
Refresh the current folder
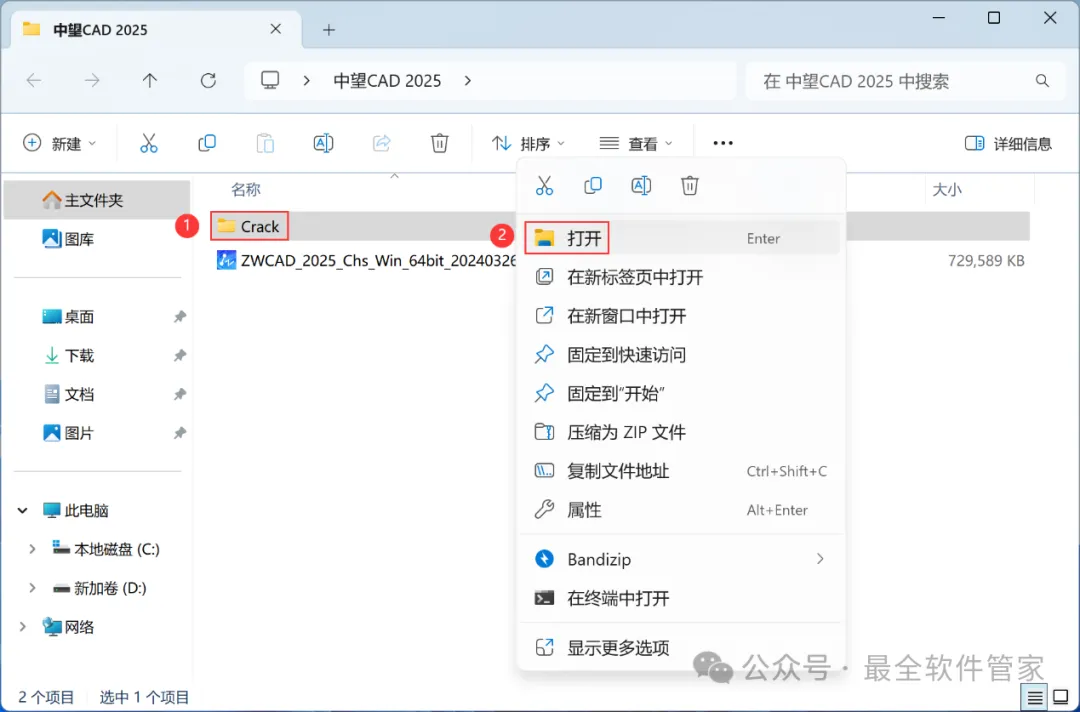(x=208, y=81)
